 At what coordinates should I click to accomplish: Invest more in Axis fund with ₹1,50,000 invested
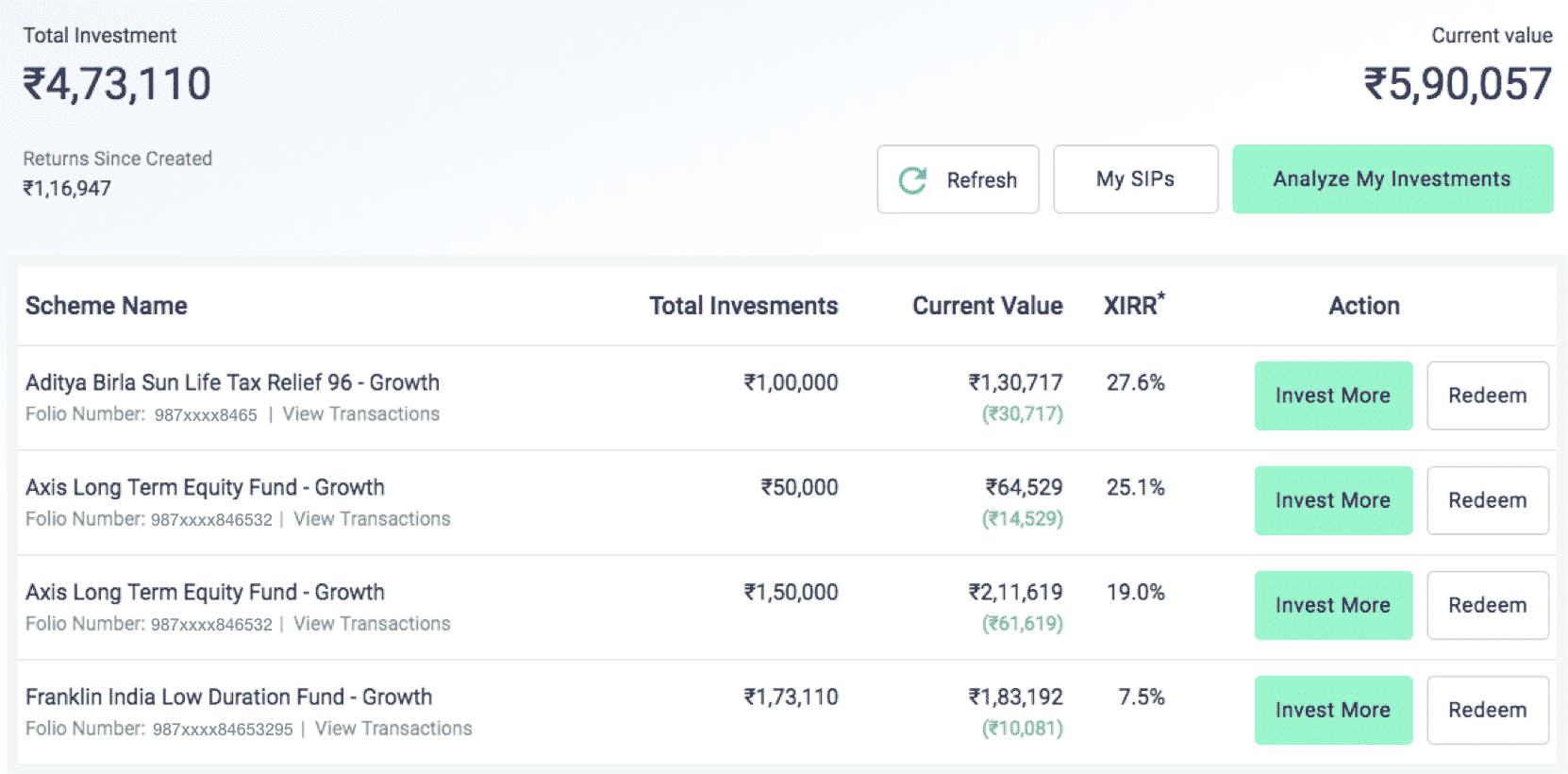(x=1333, y=605)
